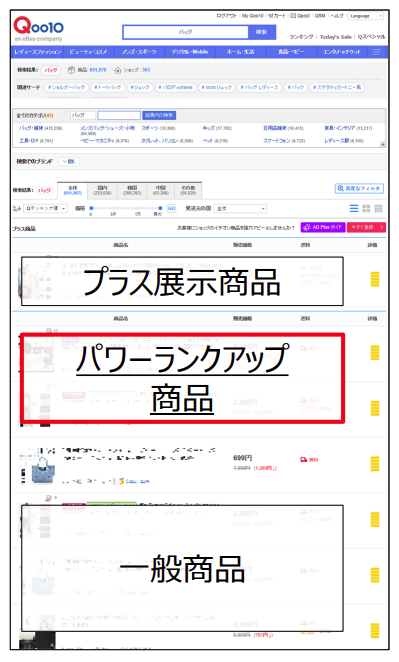Open デジタル・Mobile menu
The image size is (399, 662).
pyautogui.click(x=190, y=52)
